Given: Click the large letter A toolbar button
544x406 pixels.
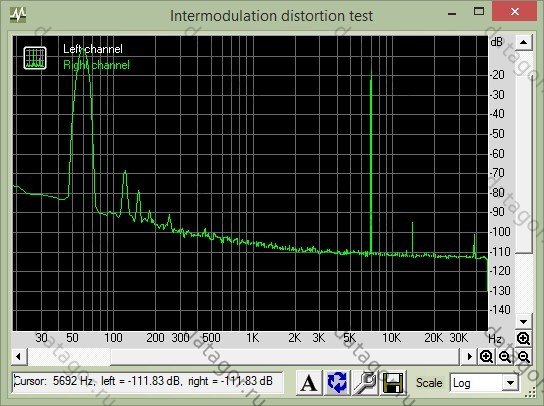Looking at the screenshot, I should 309,382.
